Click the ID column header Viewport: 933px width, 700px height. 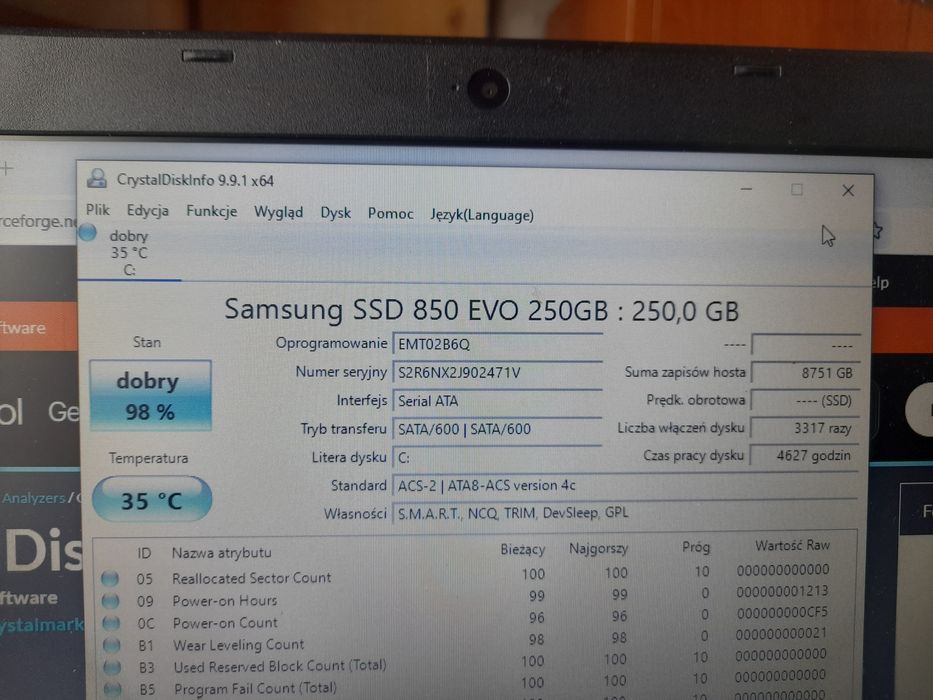click(x=144, y=553)
